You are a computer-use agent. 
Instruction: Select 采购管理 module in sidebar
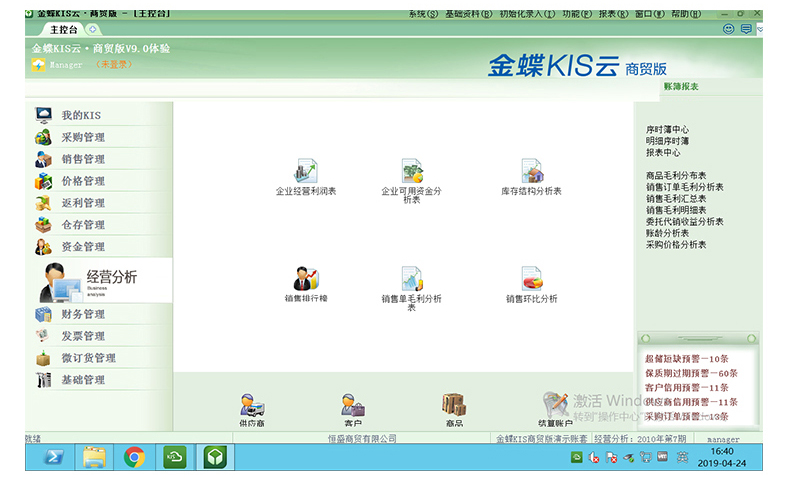[99, 137]
